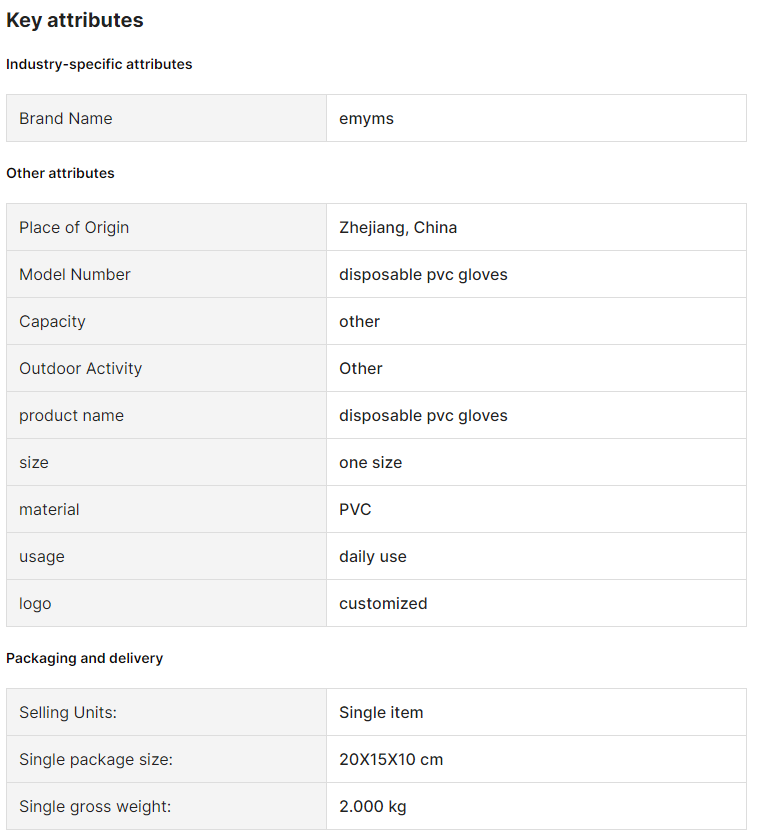Select the PVC material value

point(355,510)
